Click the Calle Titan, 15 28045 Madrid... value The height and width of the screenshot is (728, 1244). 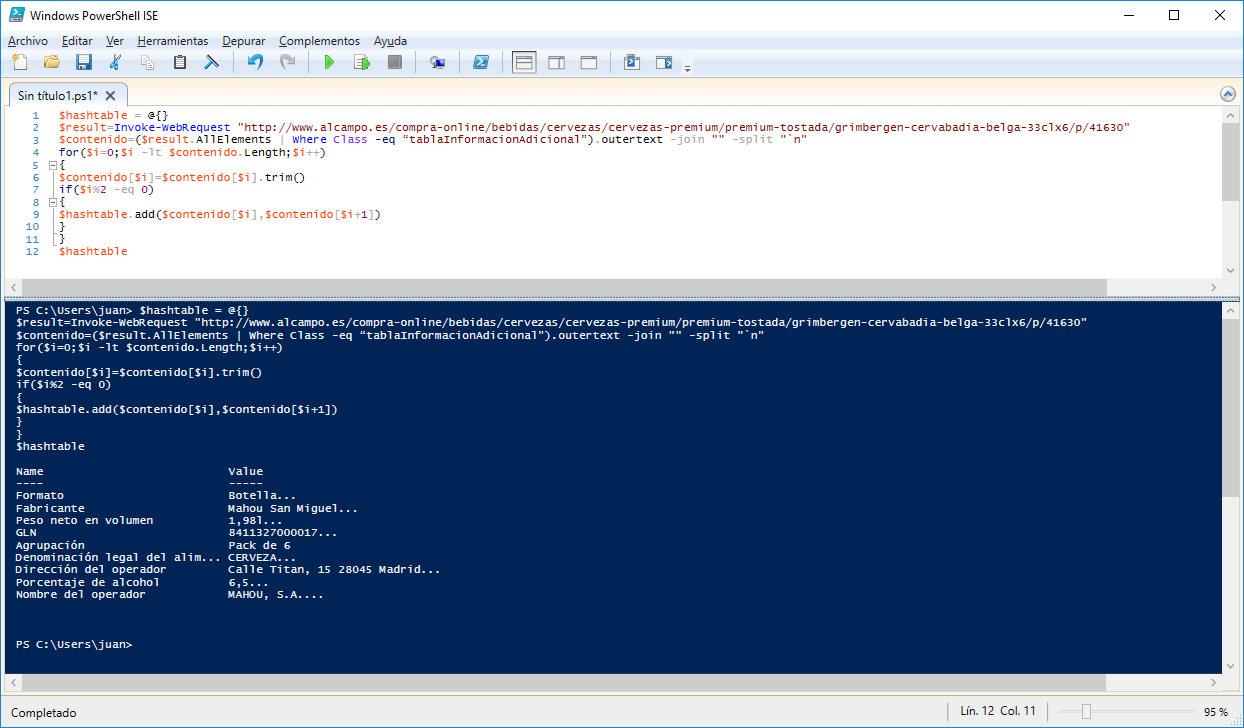click(334, 570)
